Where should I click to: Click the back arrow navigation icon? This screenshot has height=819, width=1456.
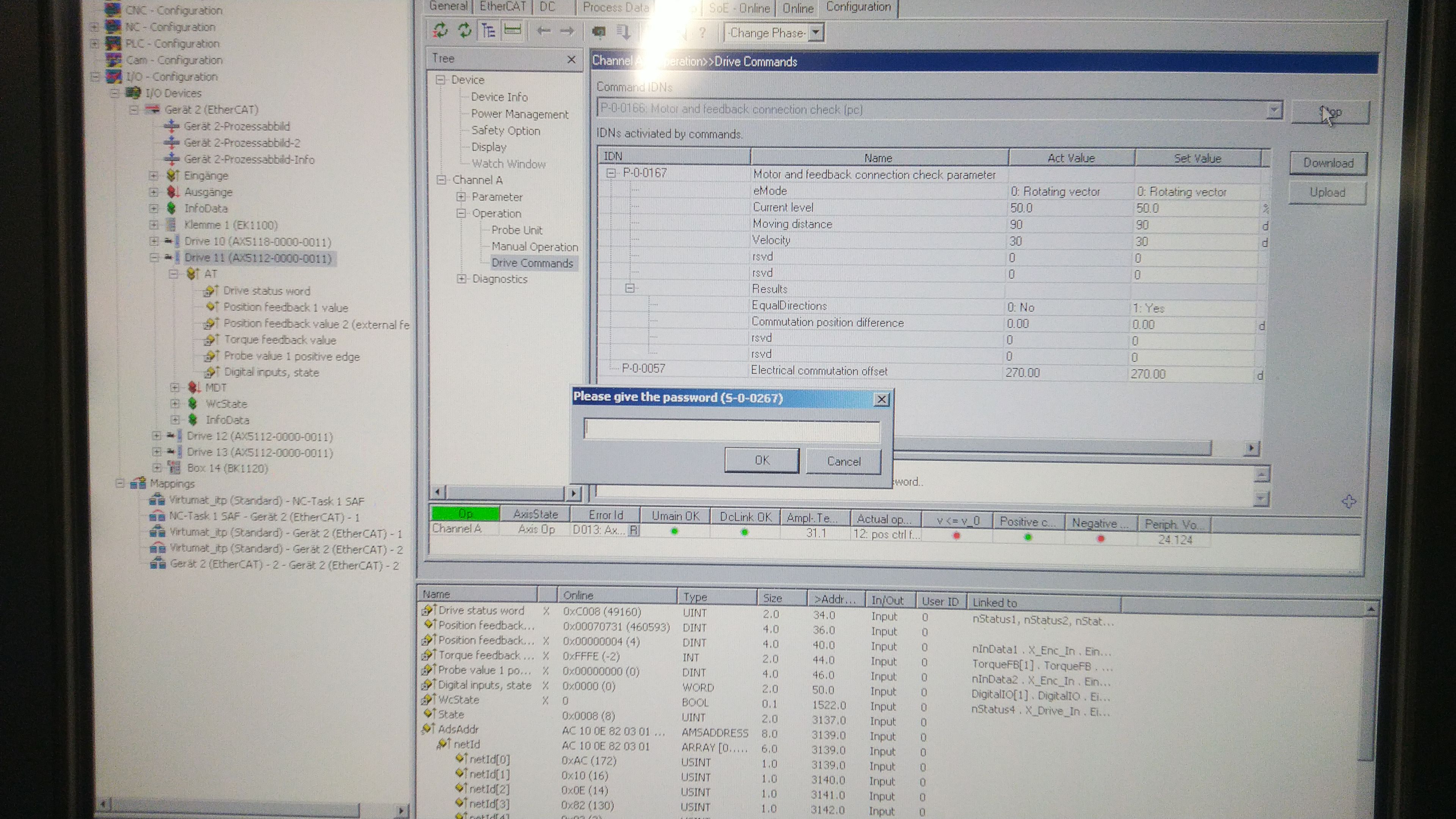click(543, 31)
